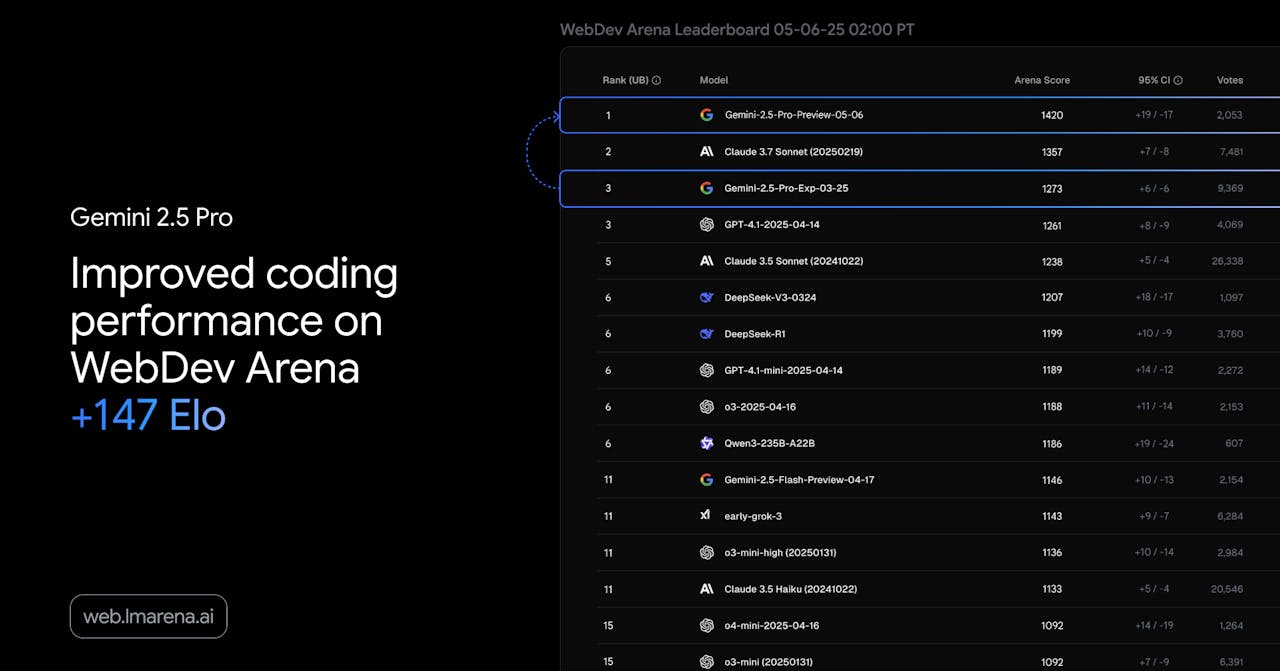The height and width of the screenshot is (671, 1280).
Task: Open the web.lmarena.ai link button
Action: coord(148,617)
